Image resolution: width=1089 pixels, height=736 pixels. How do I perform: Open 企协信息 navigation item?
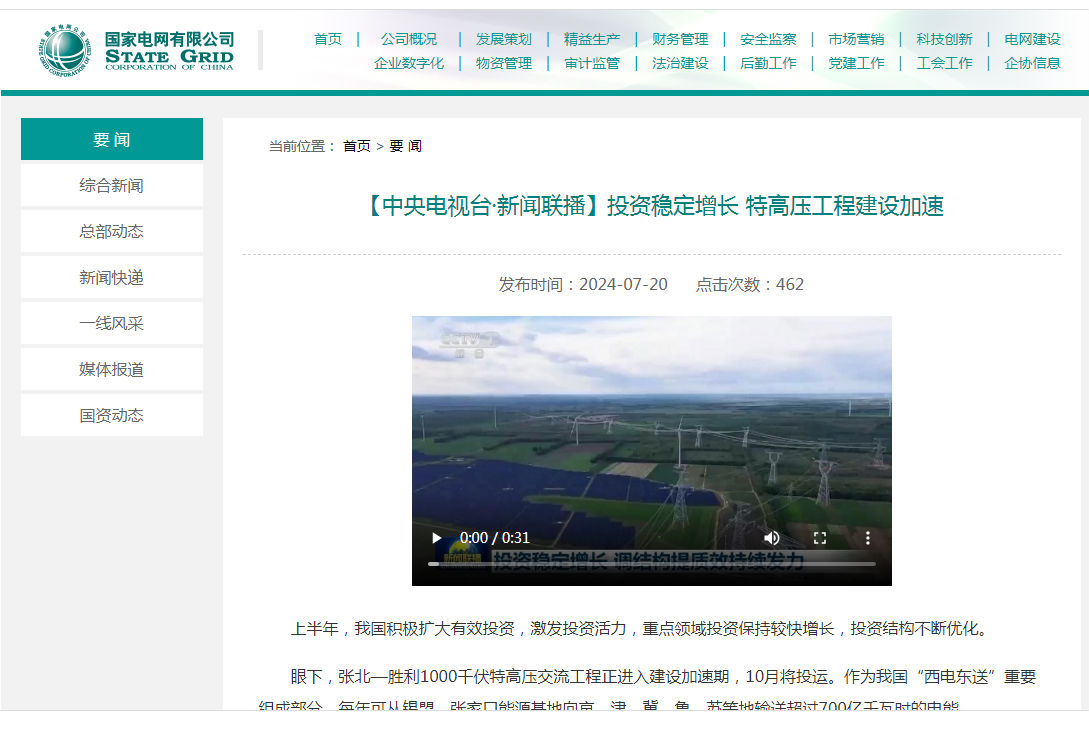pos(1032,63)
